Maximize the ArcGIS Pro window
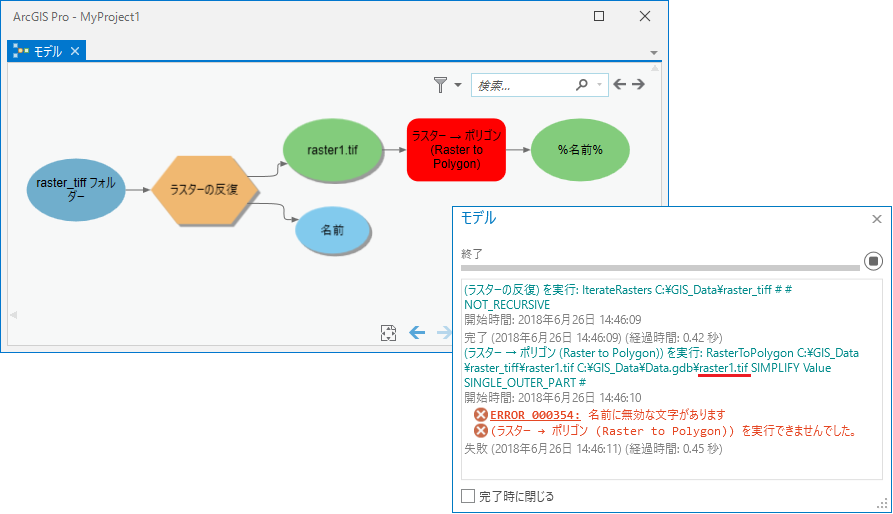Viewport: 893px width, 514px height. (x=599, y=16)
